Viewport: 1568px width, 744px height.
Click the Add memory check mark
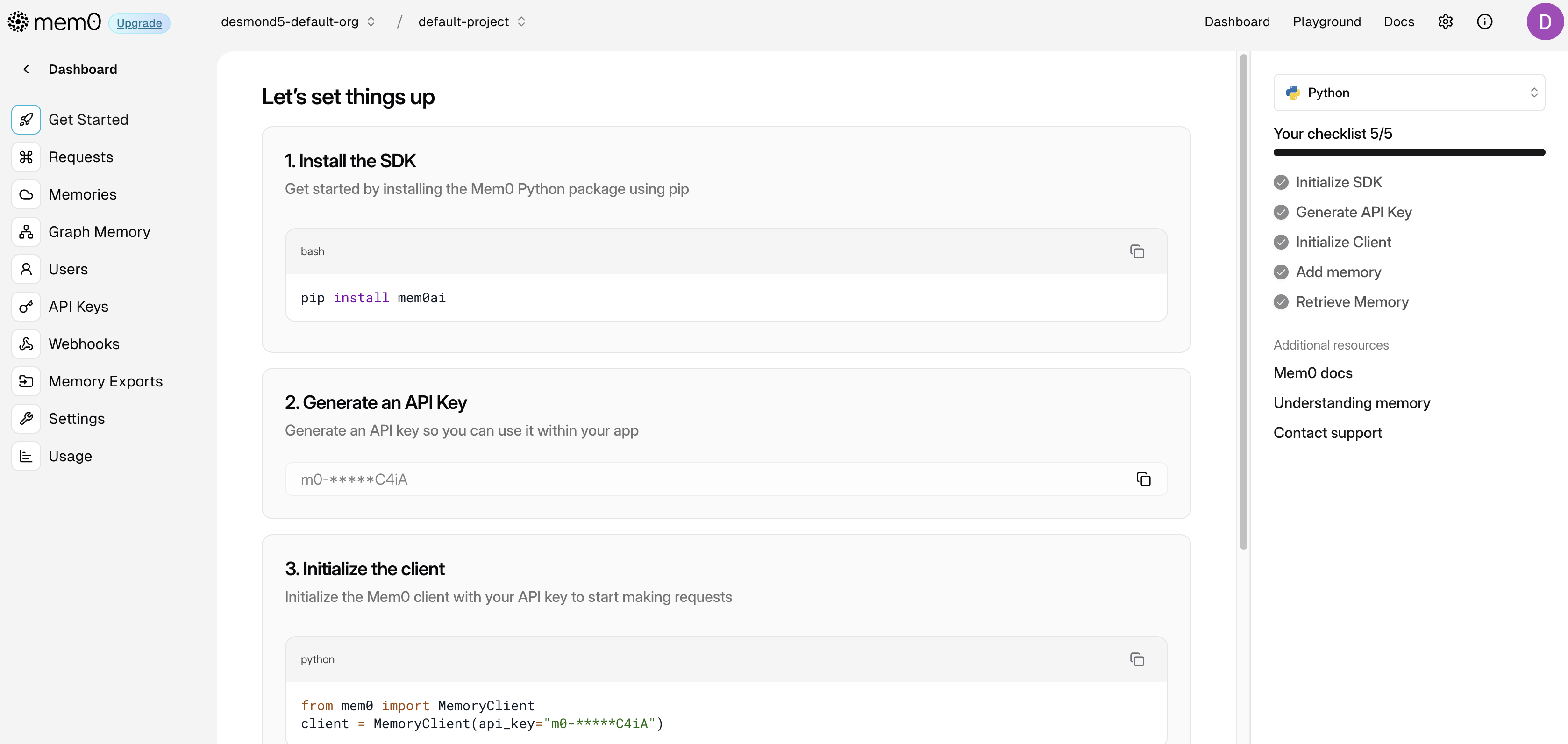click(1281, 272)
